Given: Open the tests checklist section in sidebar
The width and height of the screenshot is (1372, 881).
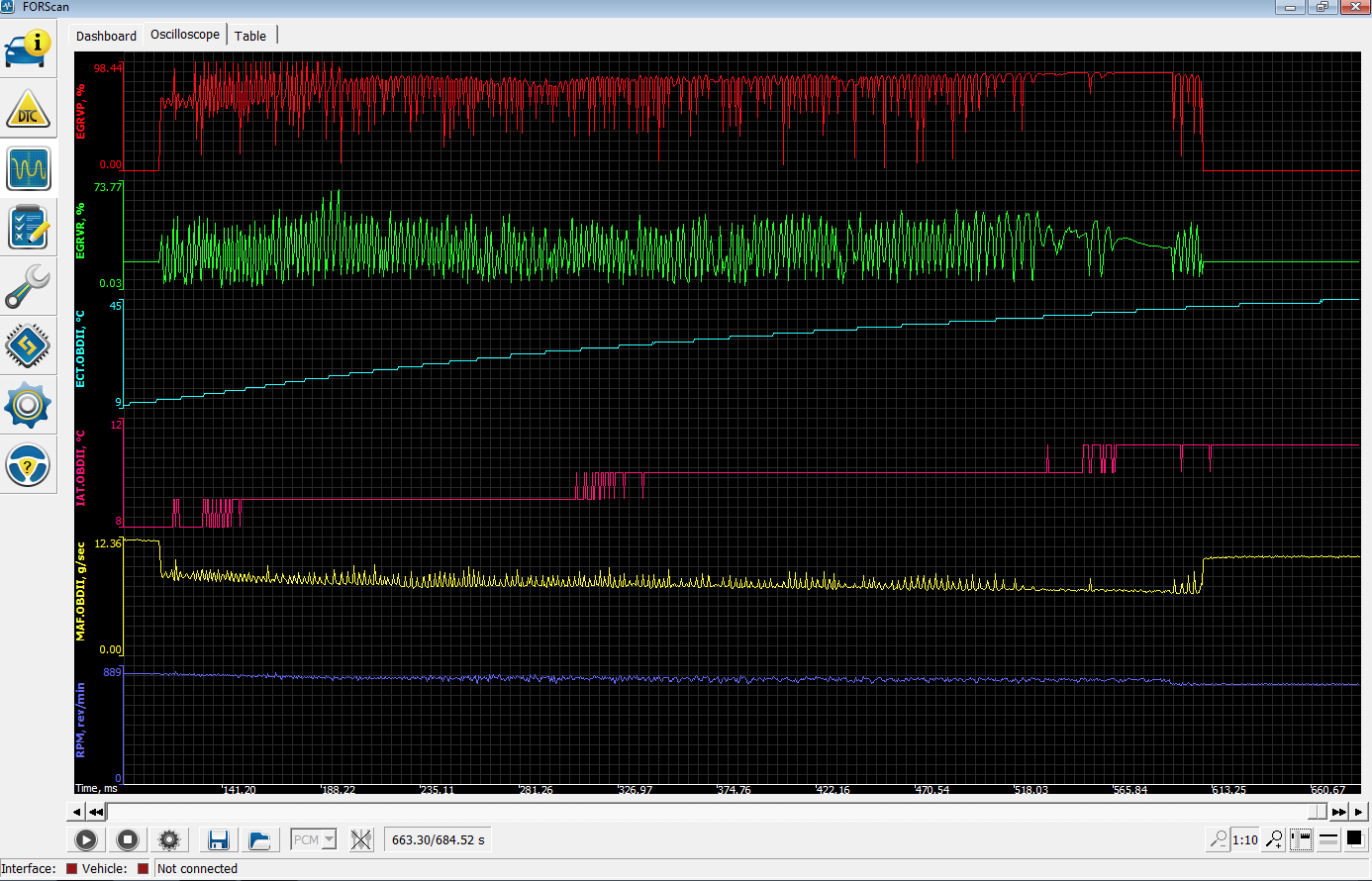Looking at the screenshot, I should [x=28, y=228].
